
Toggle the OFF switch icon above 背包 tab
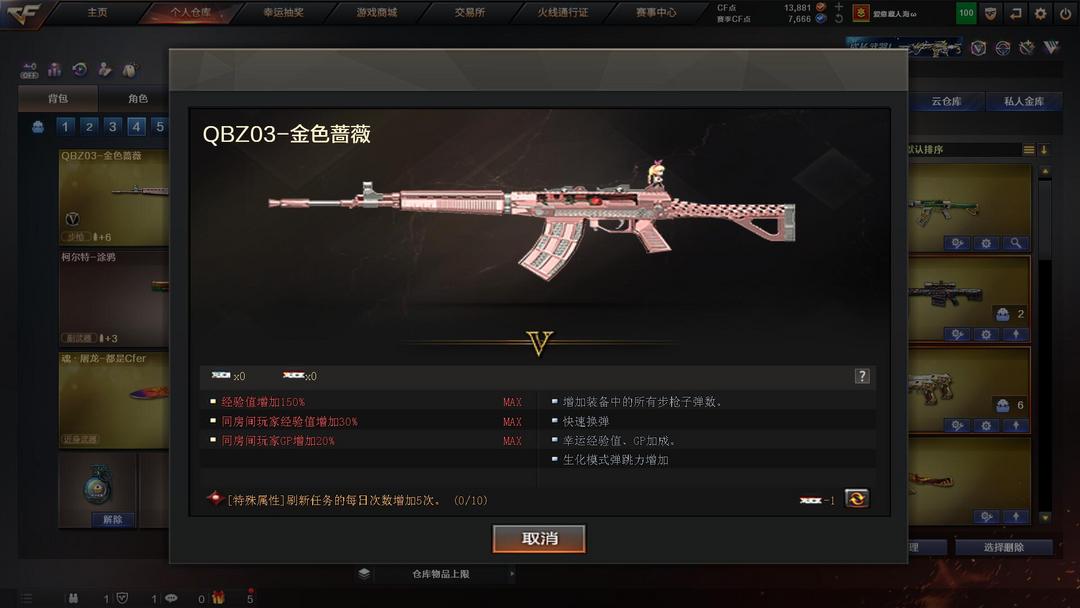coord(30,70)
